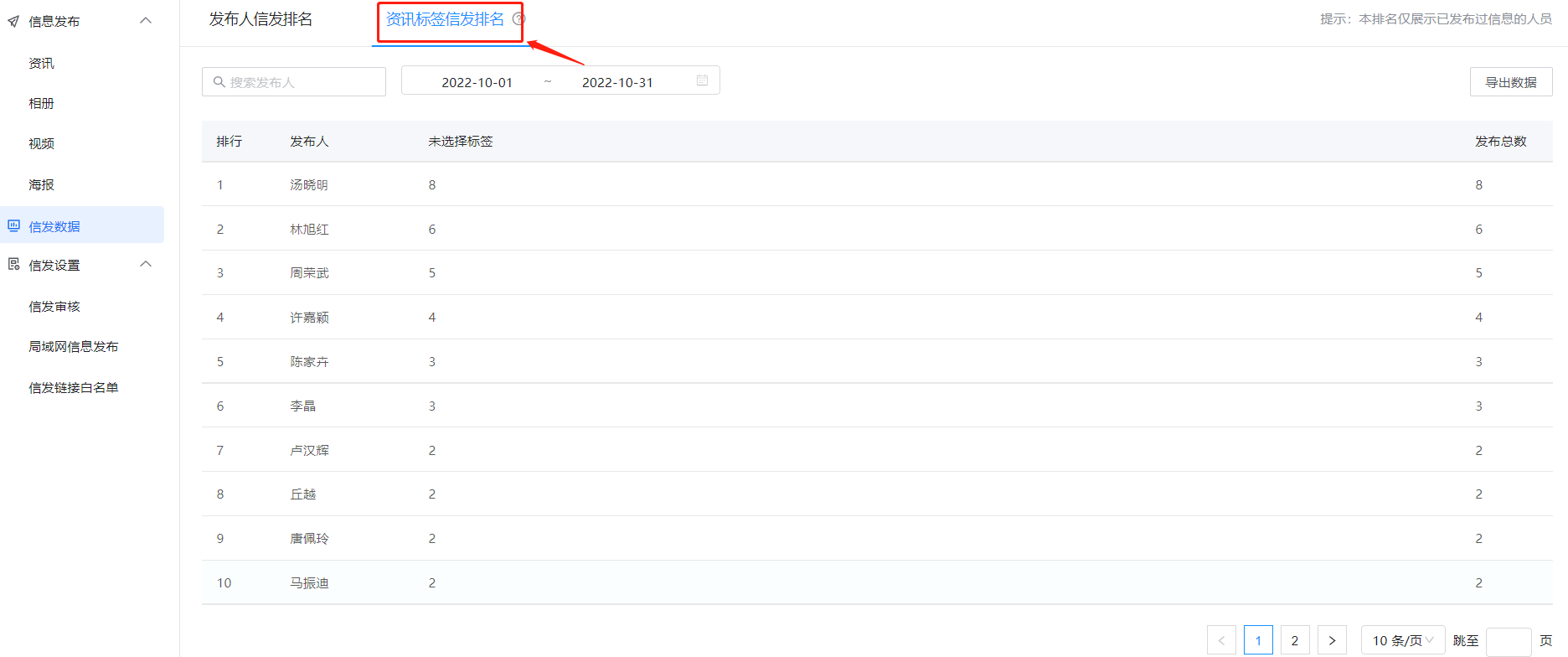Click the 信发数据 chart icon
The height and width of the screenshot is (657, 1568).
click(x=13, y=225)
